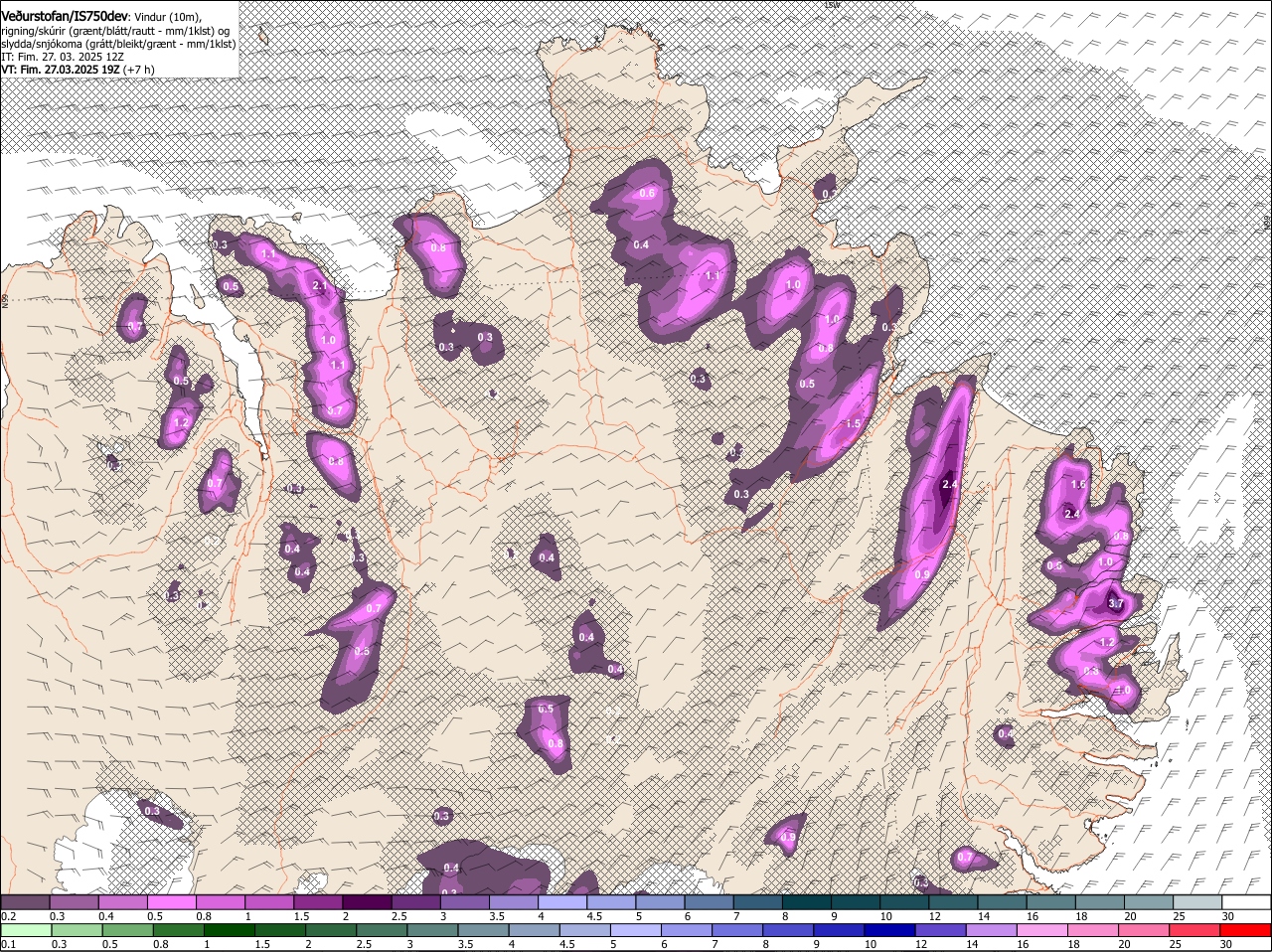Click the white swatch after 30 on upper scale
This screenshot has height=952, width=1272.
(1247, 902)
